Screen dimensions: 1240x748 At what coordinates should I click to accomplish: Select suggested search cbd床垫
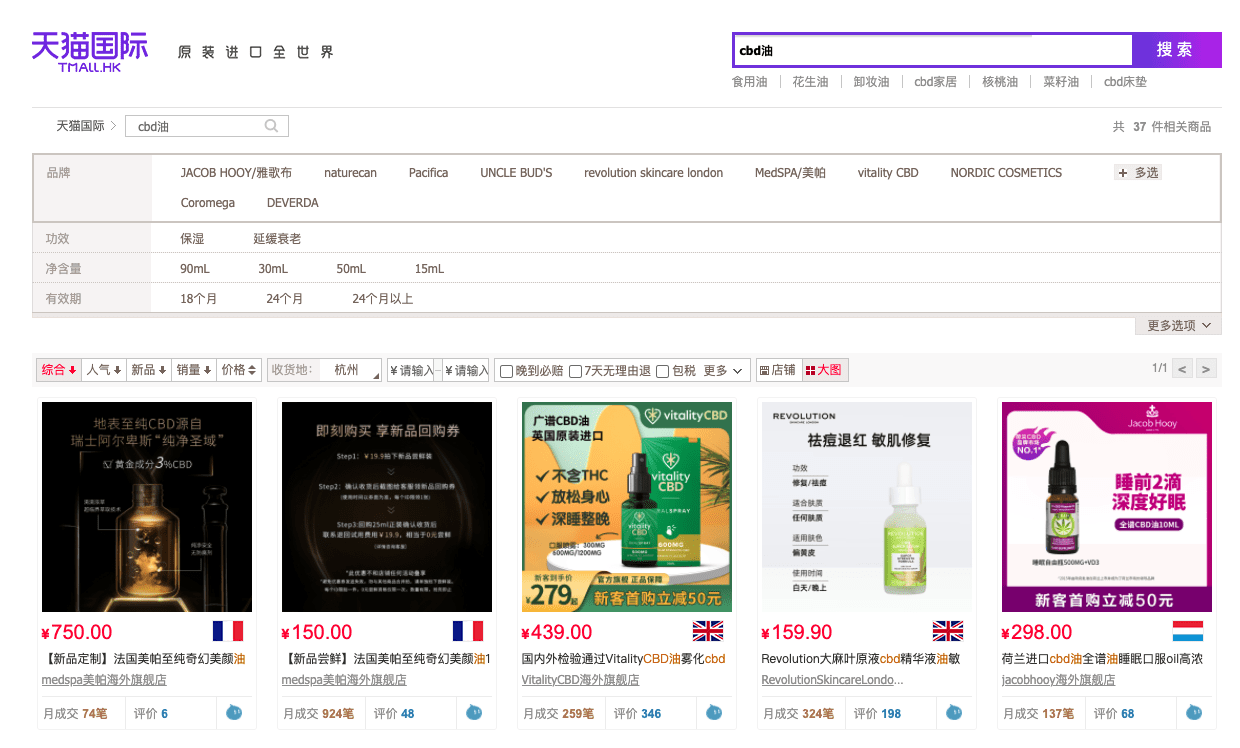(x=1126, y=82)
